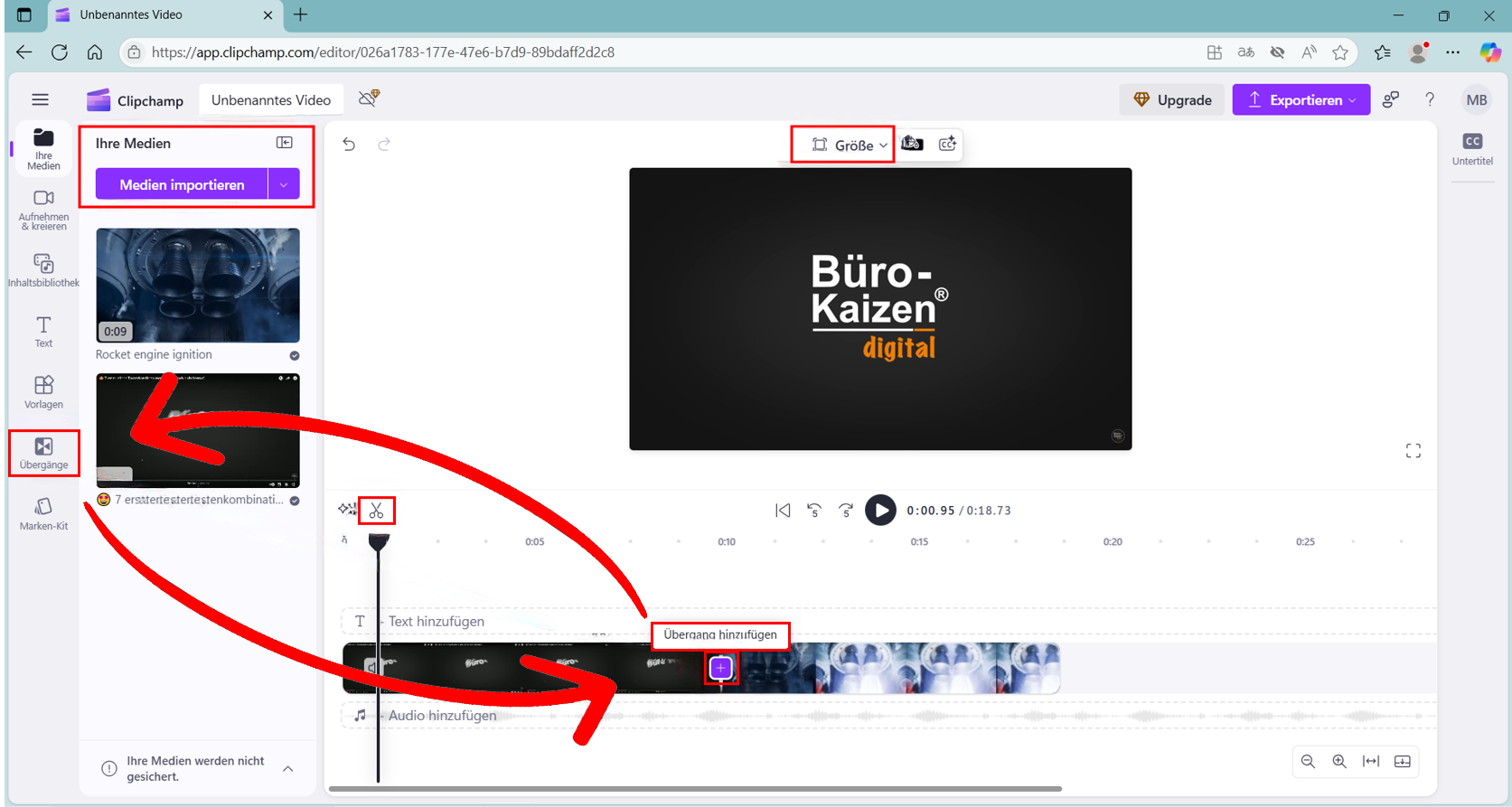Open the Copilot icon in the browser
The image size is (1512, 807).
(x=1489, y=52)
